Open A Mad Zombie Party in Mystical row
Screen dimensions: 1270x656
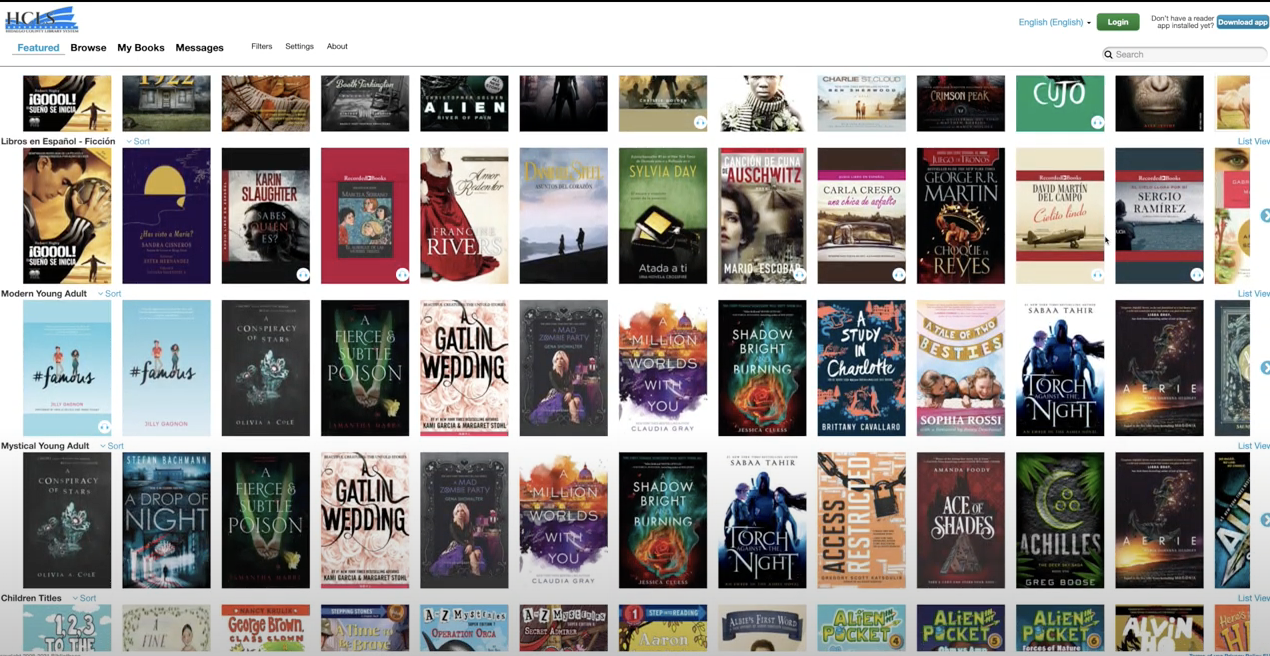(x=464, y=520)
